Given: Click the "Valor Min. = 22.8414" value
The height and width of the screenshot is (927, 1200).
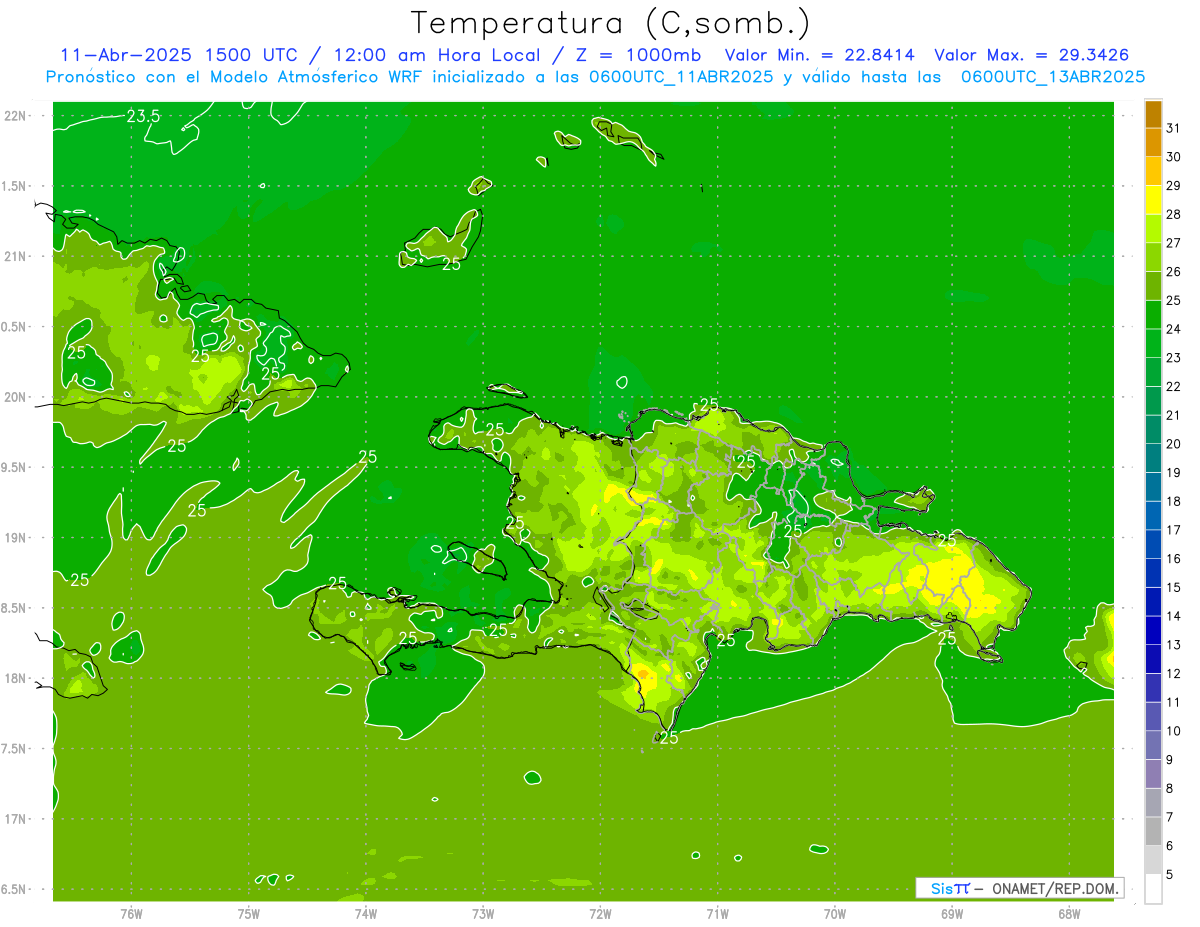Looking at the screenshot, I should click(x=819, y=55).
